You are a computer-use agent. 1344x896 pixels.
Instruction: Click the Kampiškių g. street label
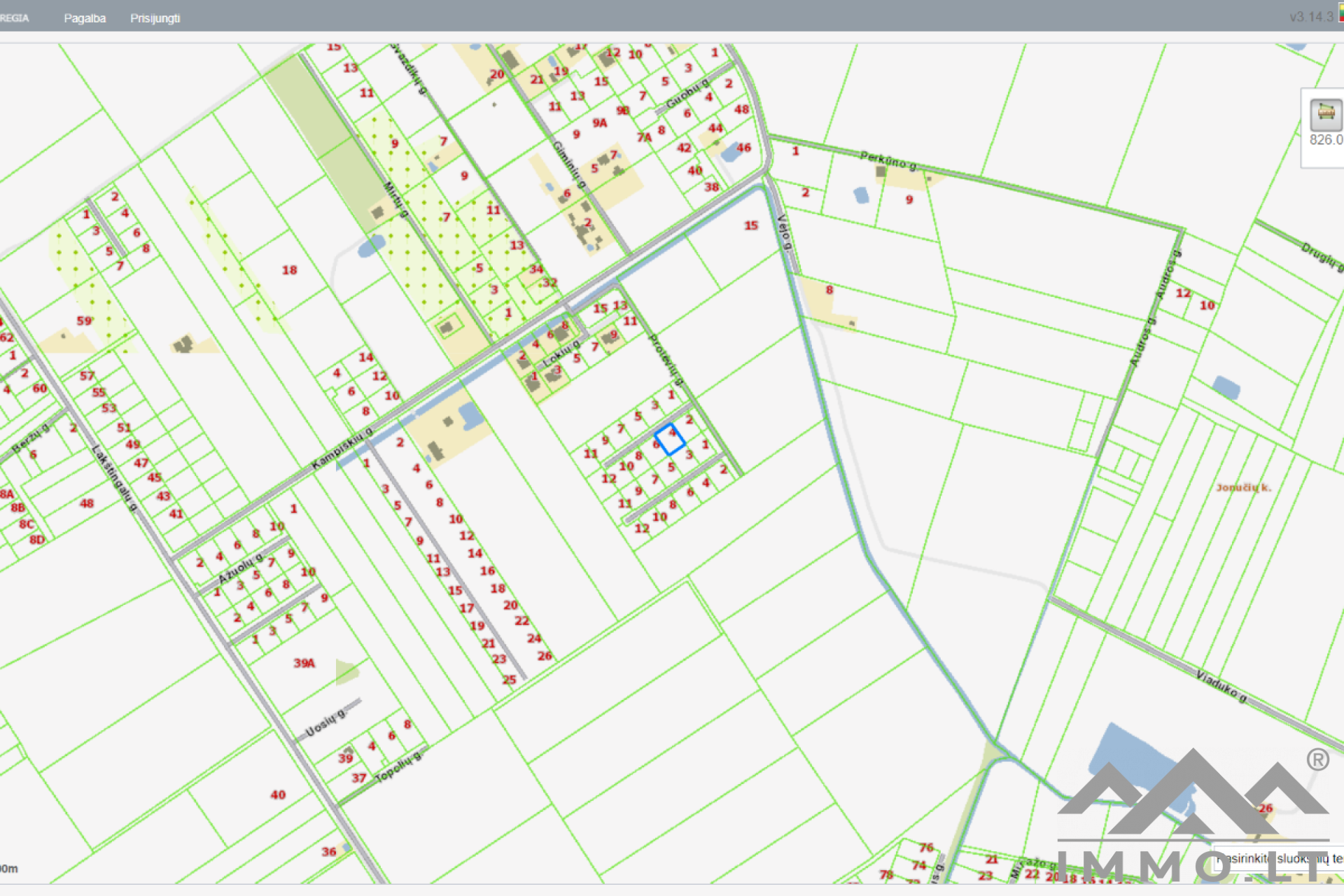click(x=342, y=448)
